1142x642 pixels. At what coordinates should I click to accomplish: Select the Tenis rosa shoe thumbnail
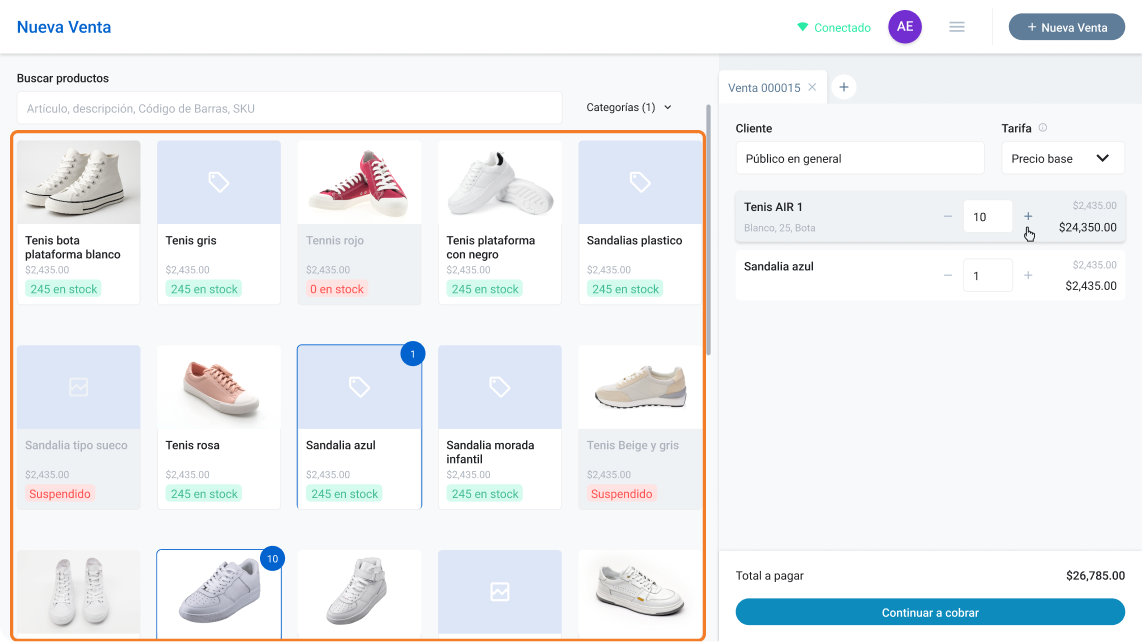218,387
